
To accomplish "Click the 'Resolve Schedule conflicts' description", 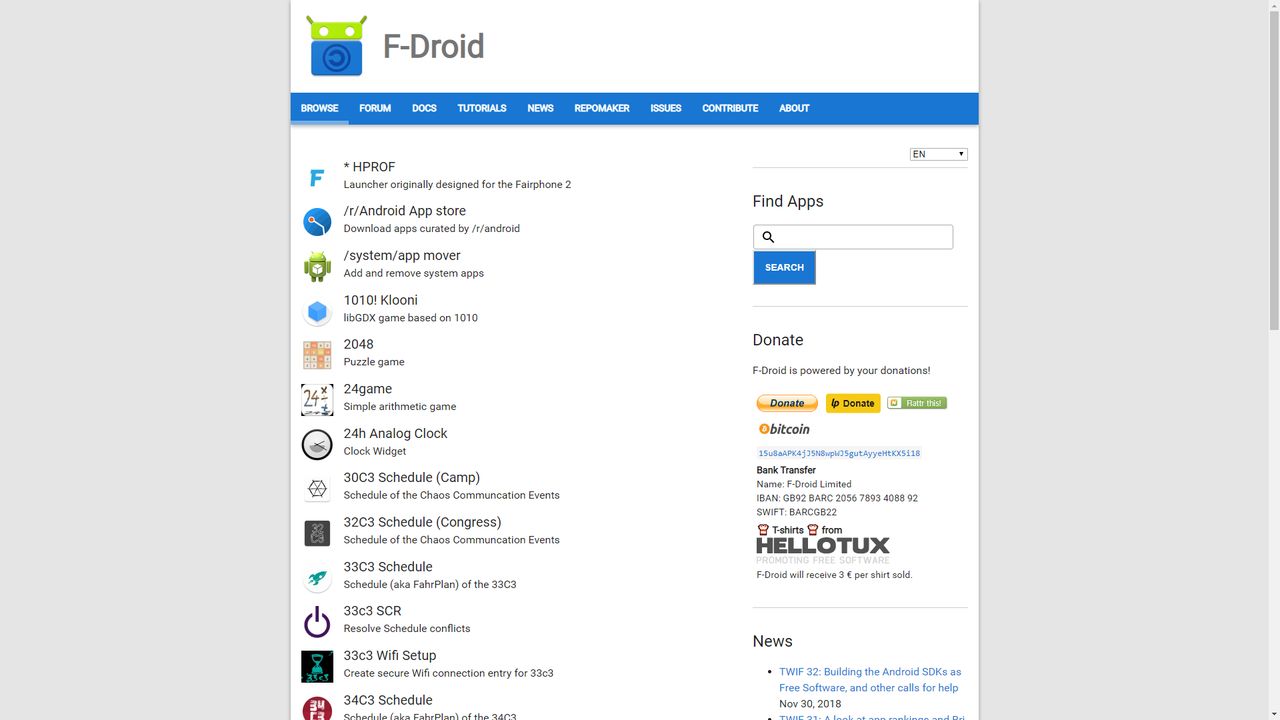I will (407, 628).
